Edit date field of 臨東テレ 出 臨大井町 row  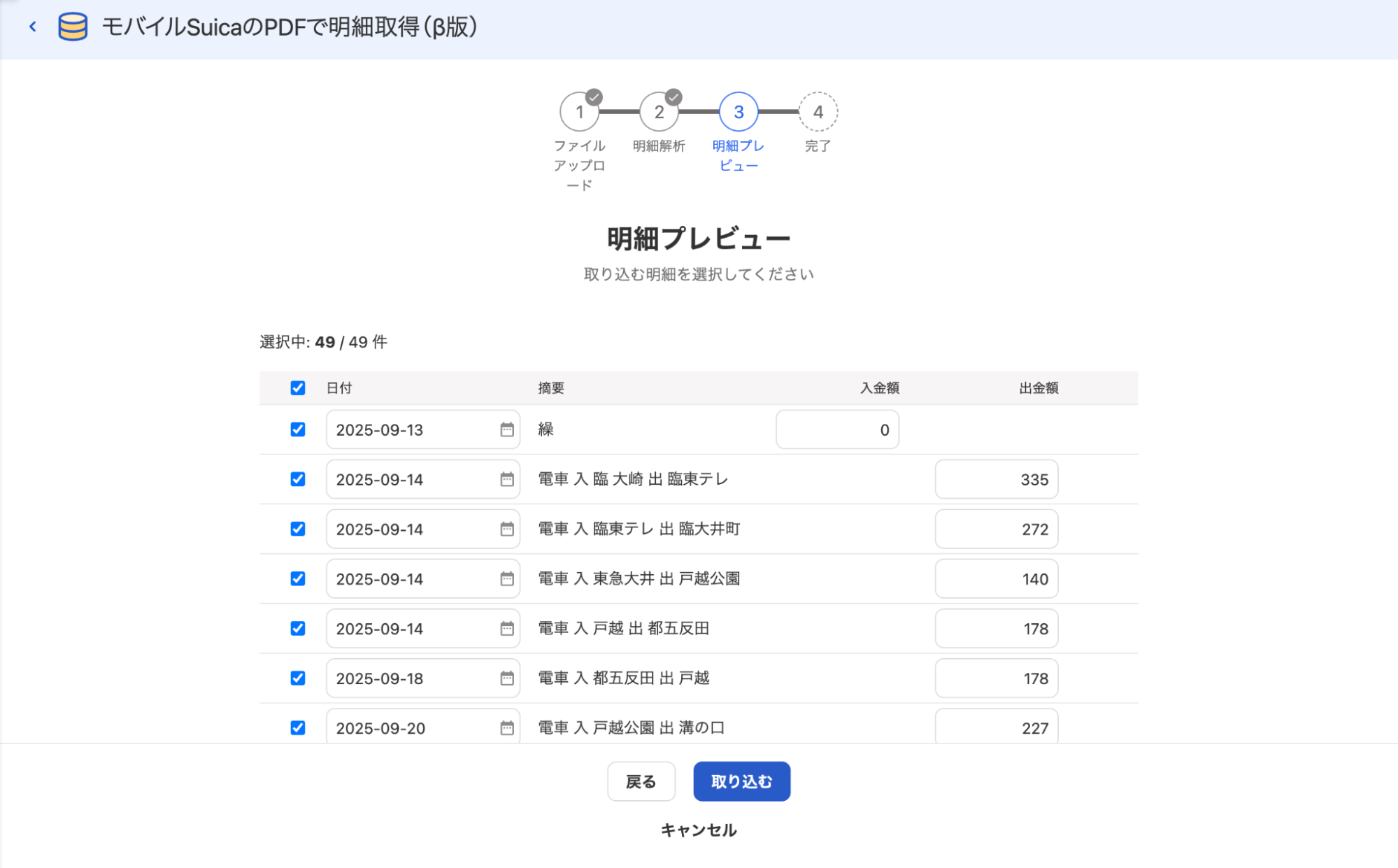point(422,529)
